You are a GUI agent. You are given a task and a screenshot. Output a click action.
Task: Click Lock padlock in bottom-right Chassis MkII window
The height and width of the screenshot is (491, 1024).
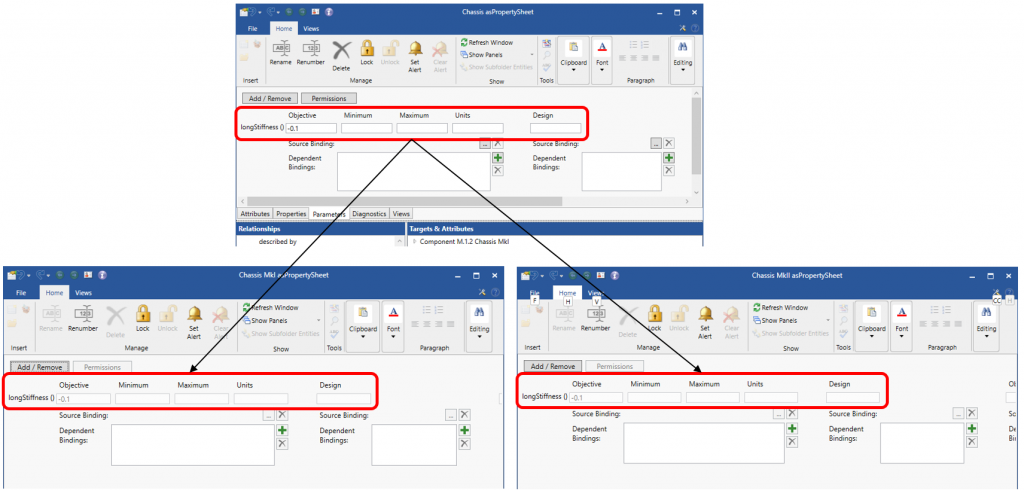click(x=655, y=316)
